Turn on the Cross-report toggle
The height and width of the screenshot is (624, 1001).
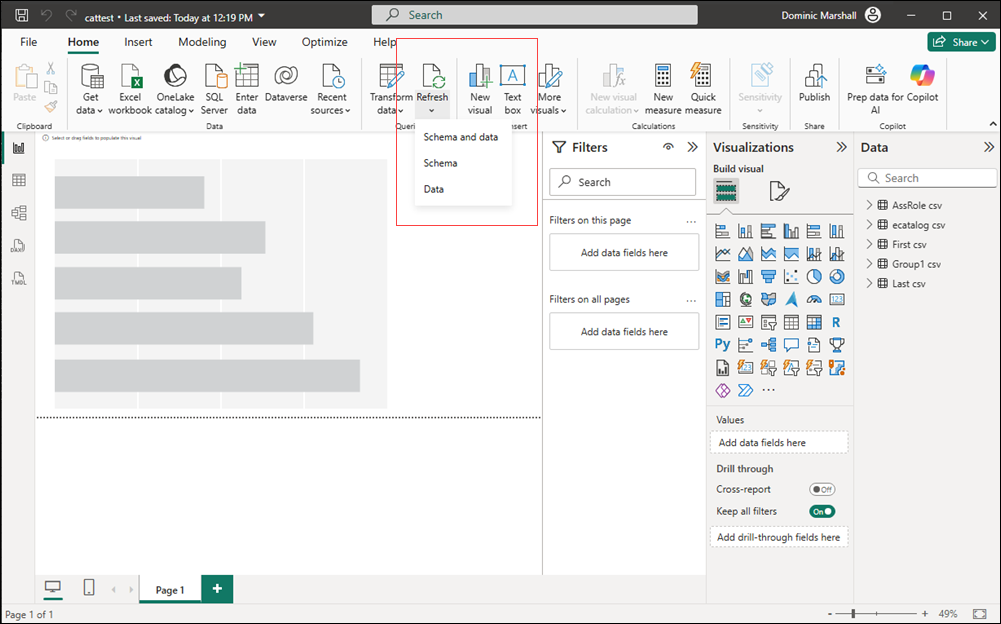click(822, 490)
